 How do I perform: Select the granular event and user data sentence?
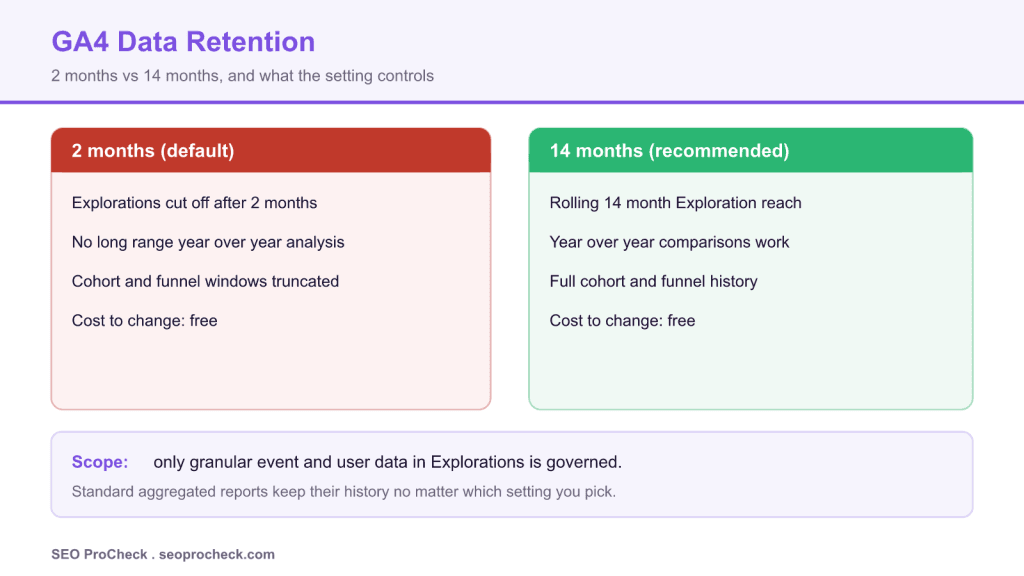pyautogui.click(x=387, y=462)
